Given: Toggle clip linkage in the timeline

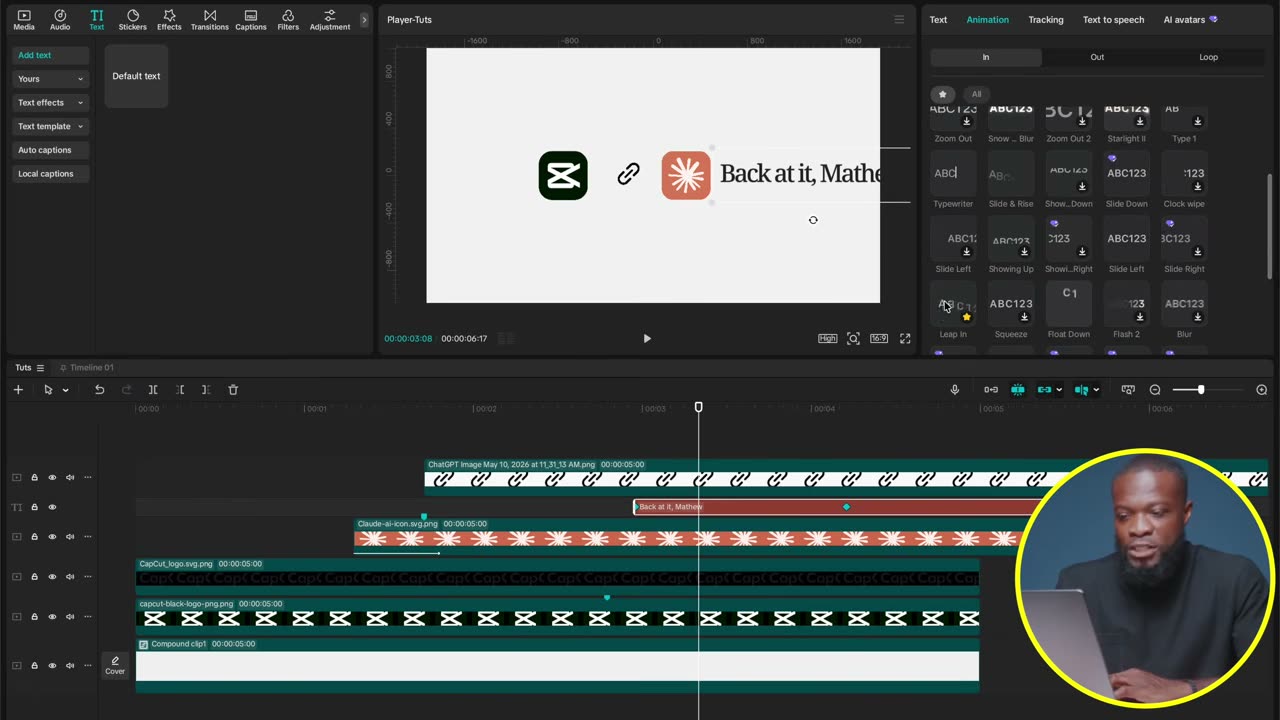Looking at the screenshot, I should pyautogui.click(x=1044, y=390).
